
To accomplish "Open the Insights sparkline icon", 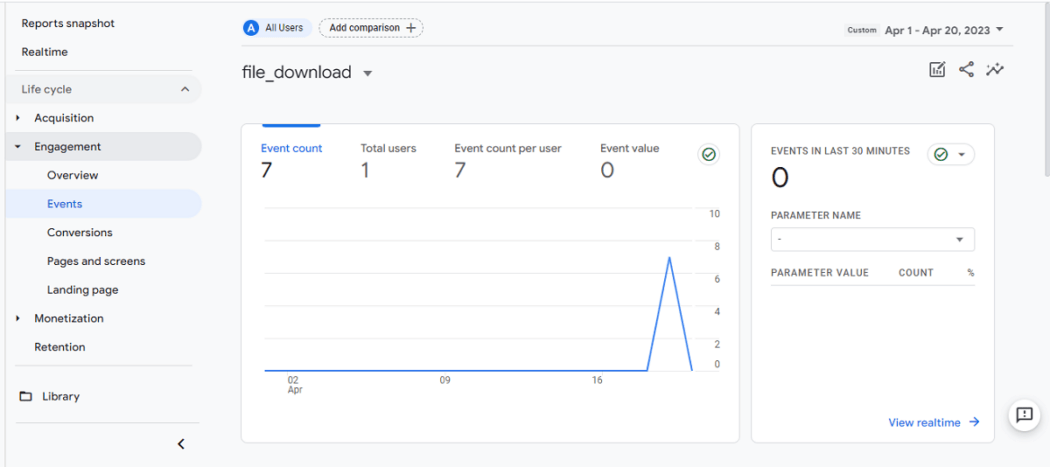I will (995, 70).
